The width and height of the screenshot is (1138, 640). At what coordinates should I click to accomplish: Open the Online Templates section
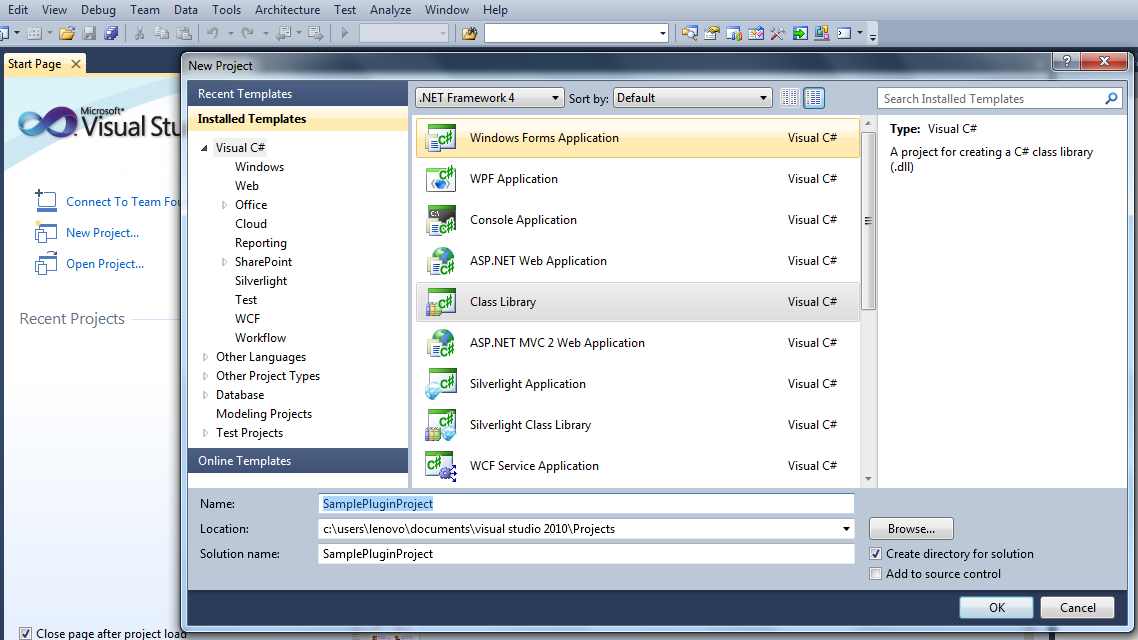298,461
